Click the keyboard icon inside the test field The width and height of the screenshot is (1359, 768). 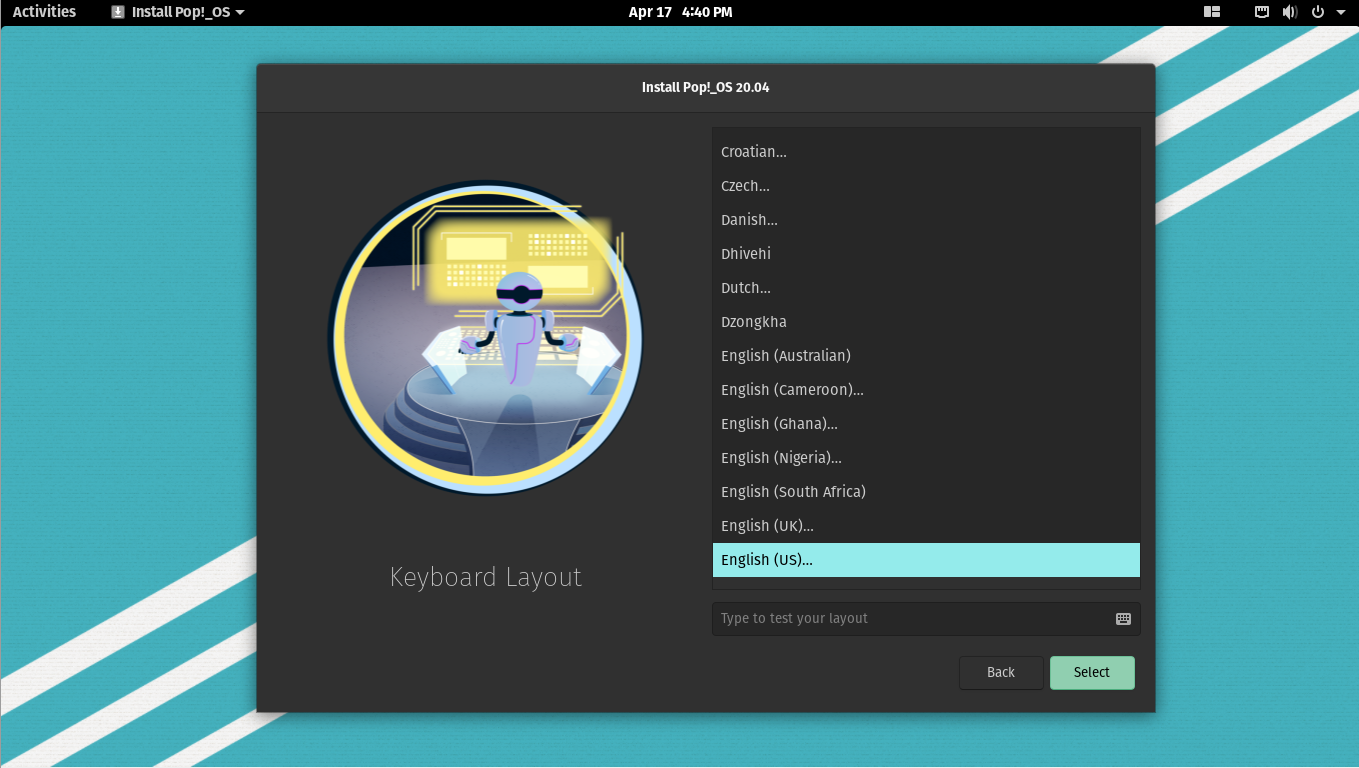[x=1123, y=618]
